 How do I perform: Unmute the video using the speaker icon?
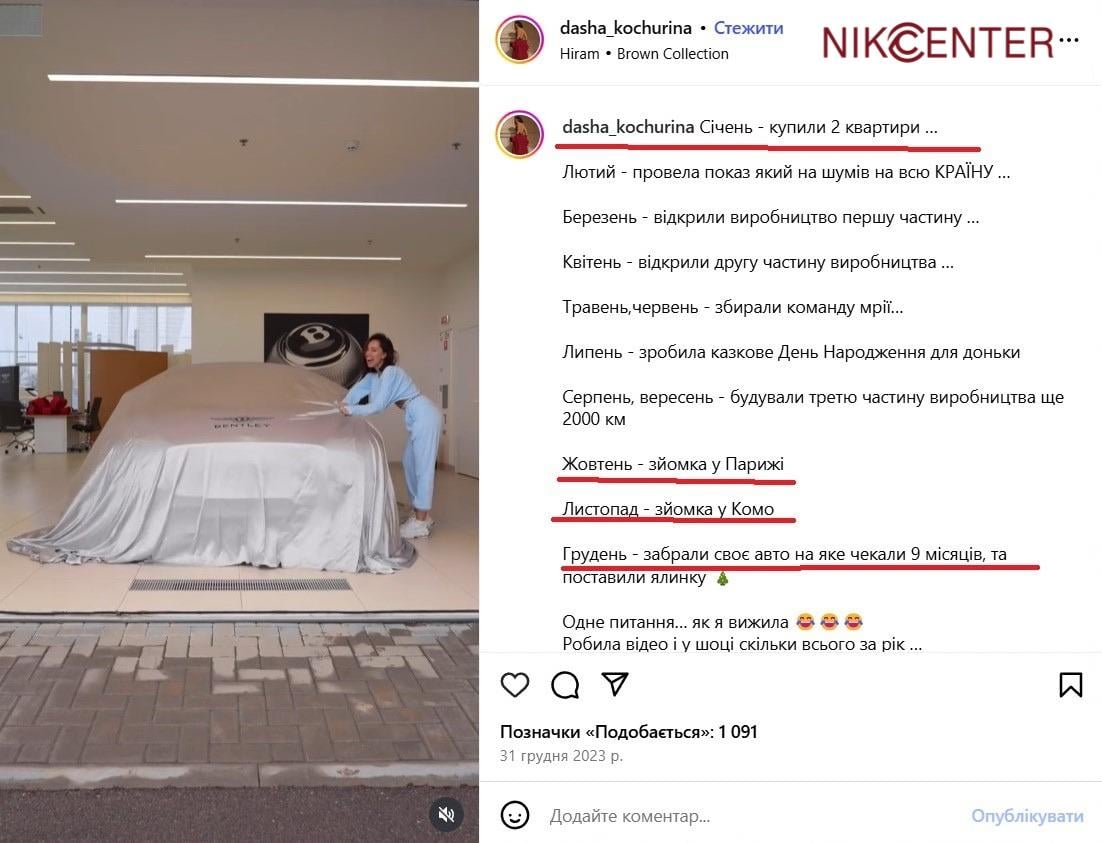point(446,814)
